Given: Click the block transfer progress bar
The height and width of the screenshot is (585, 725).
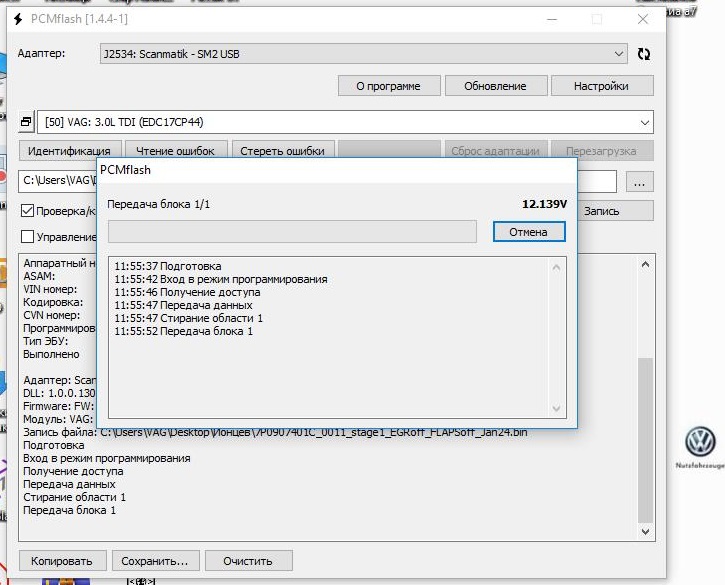Looking at the screenshot, I should pyautogui.click(x=292, y=231).
